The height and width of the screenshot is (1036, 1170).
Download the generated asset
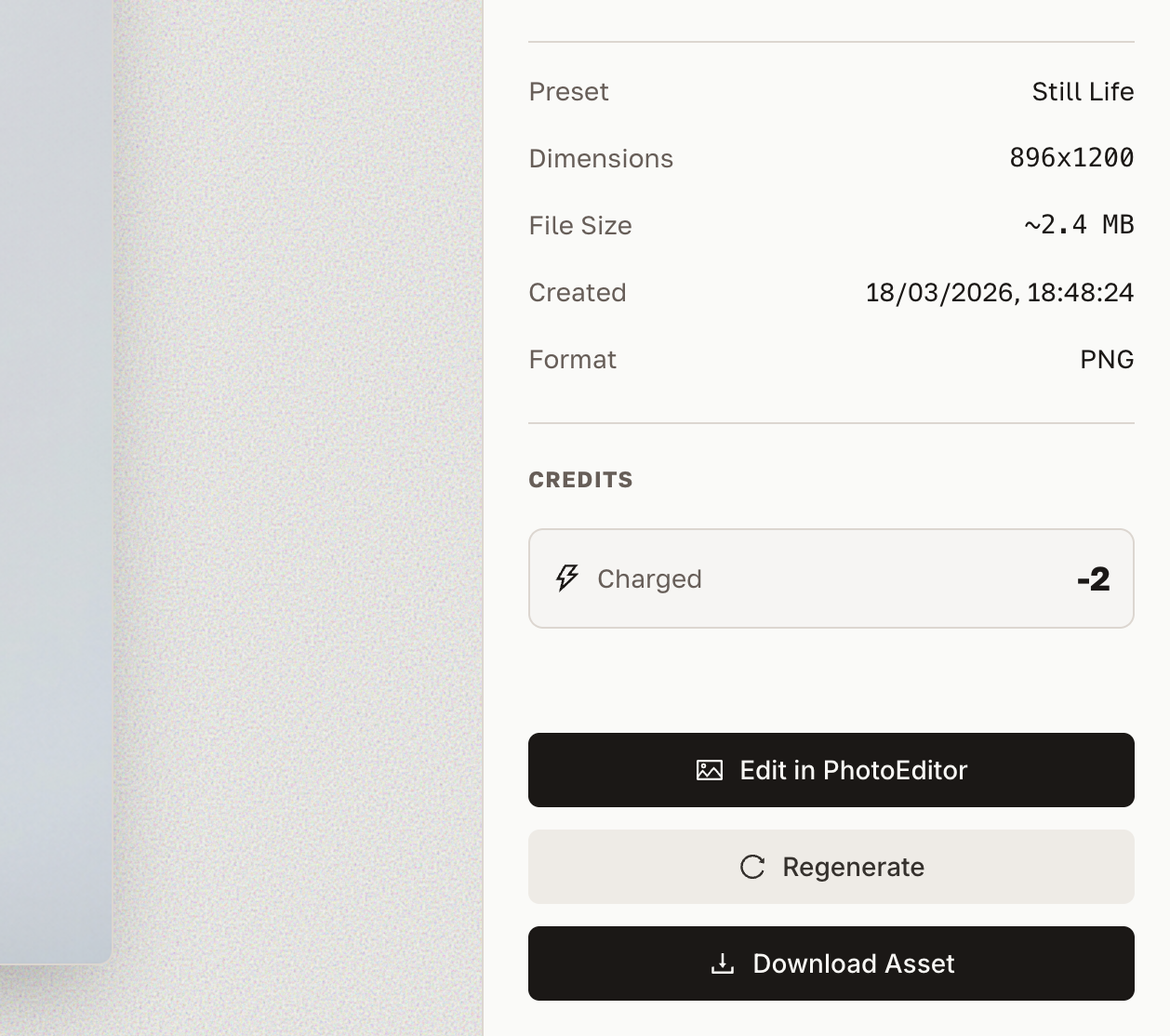[x=831, y=963]
